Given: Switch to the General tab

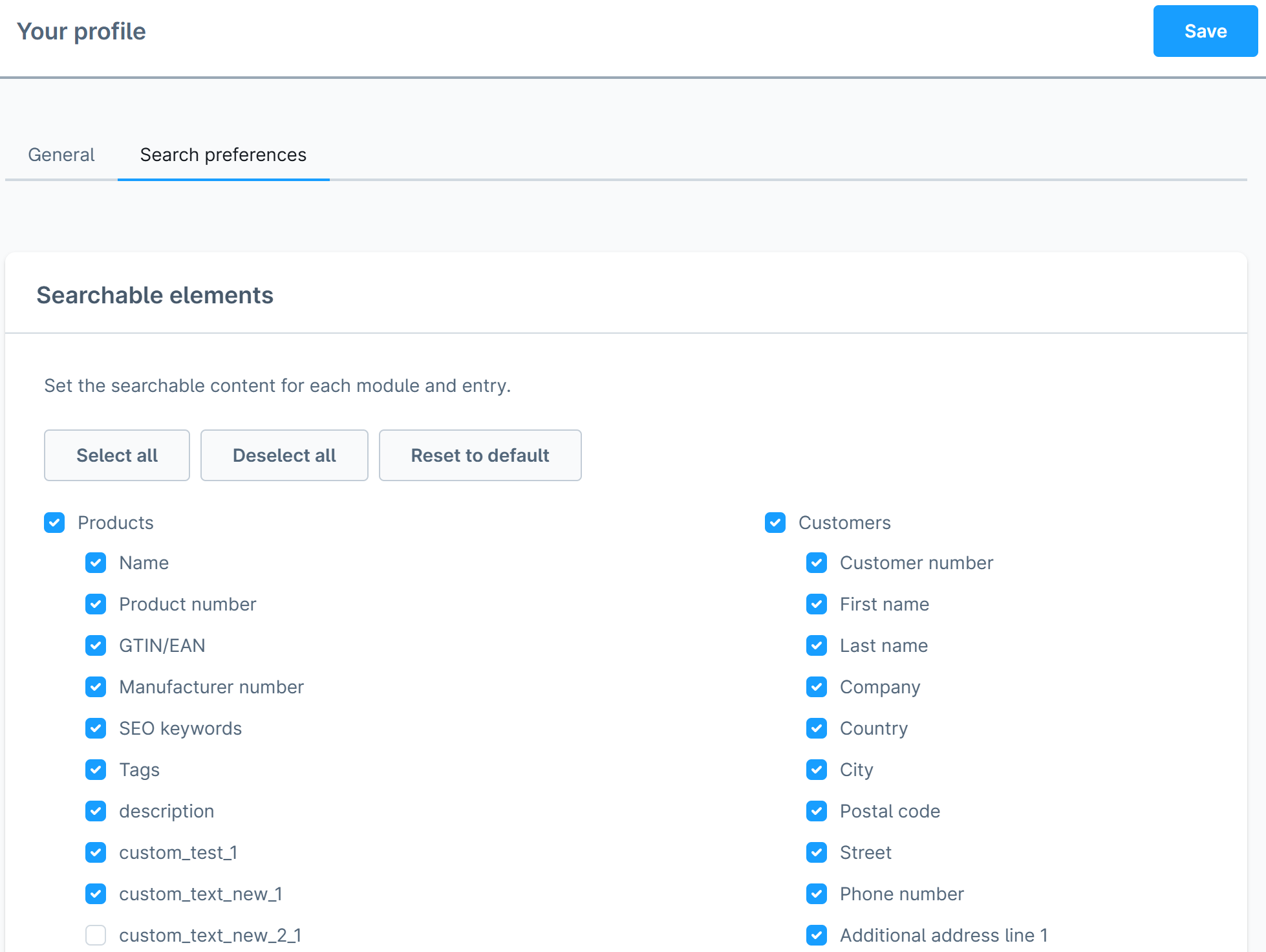Looking at the screenshot, I should pyautogui.click(x=62, y=154).
